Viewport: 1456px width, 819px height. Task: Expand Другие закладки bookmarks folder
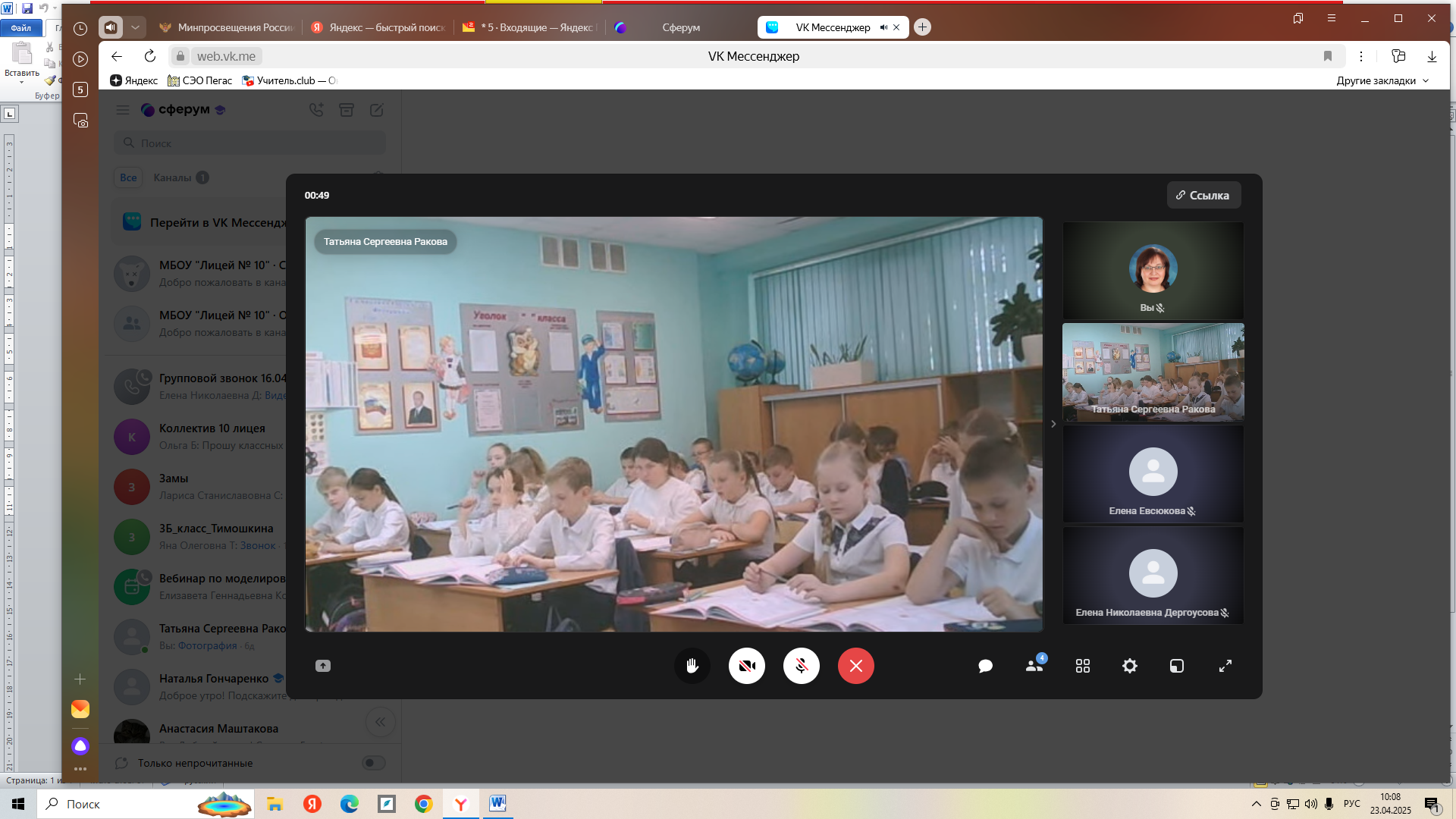tap(1382, 80)
